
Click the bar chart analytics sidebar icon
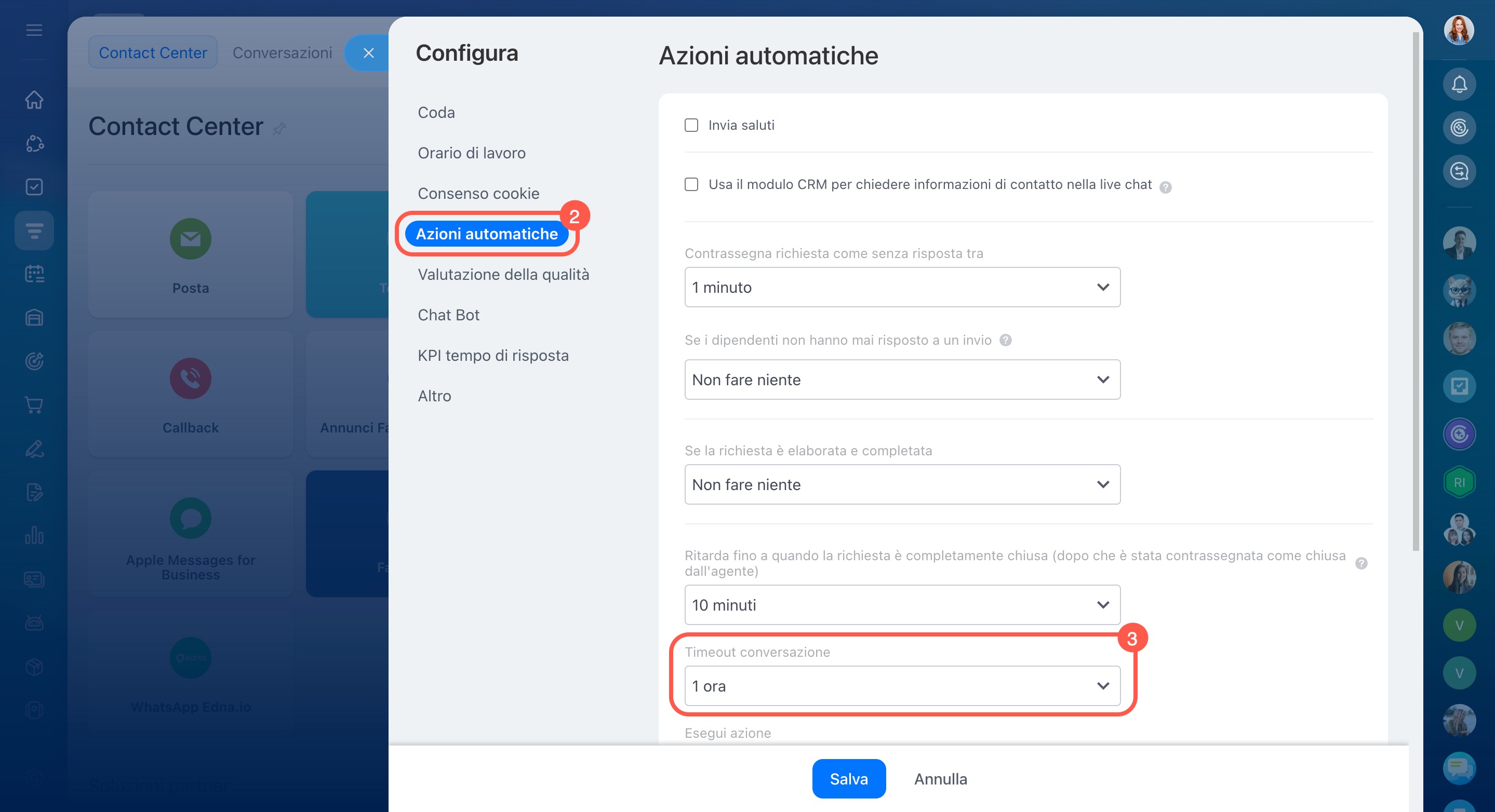click(34, 535)
